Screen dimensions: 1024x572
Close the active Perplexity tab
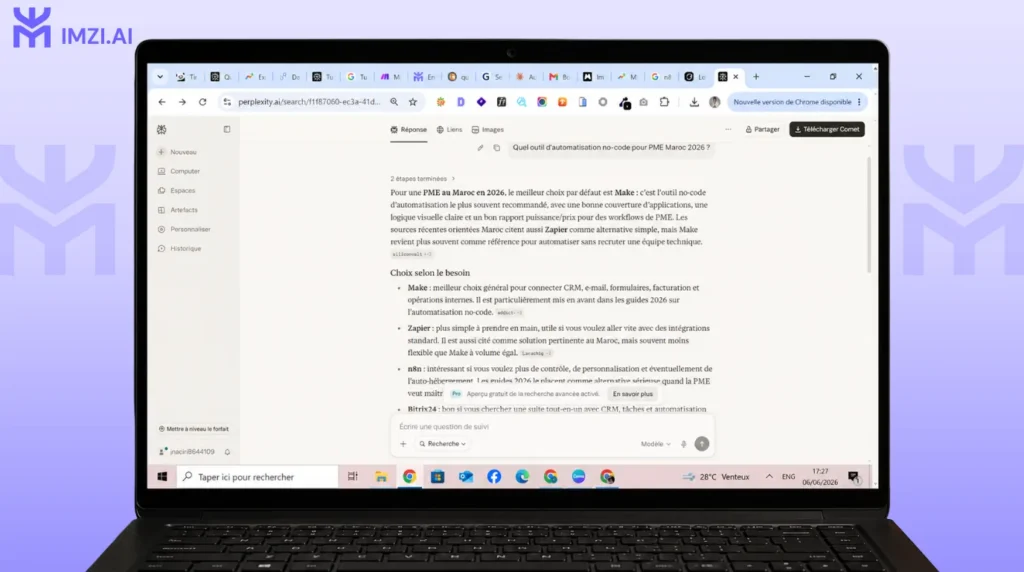point(736,77)
